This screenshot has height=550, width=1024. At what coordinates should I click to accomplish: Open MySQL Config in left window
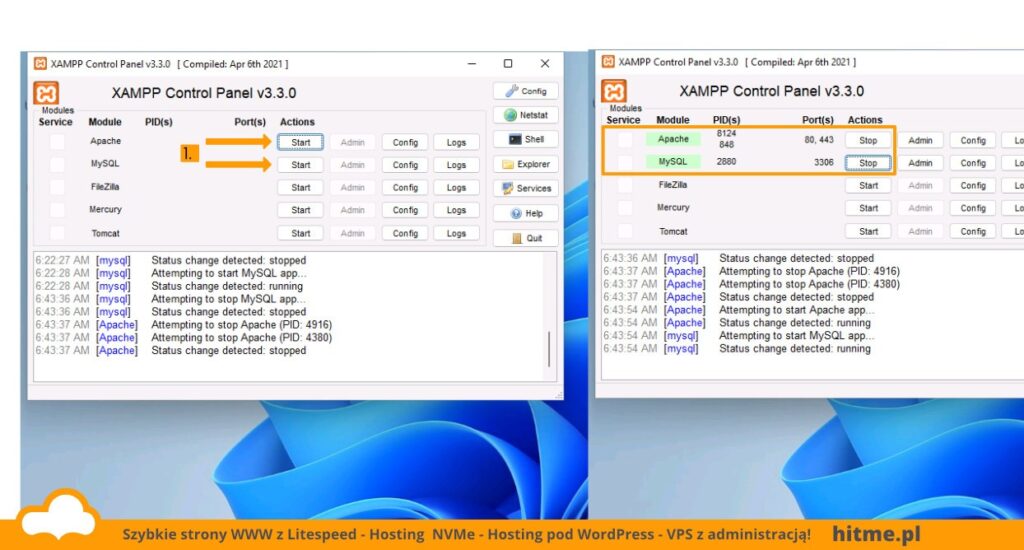click(405, 165)
